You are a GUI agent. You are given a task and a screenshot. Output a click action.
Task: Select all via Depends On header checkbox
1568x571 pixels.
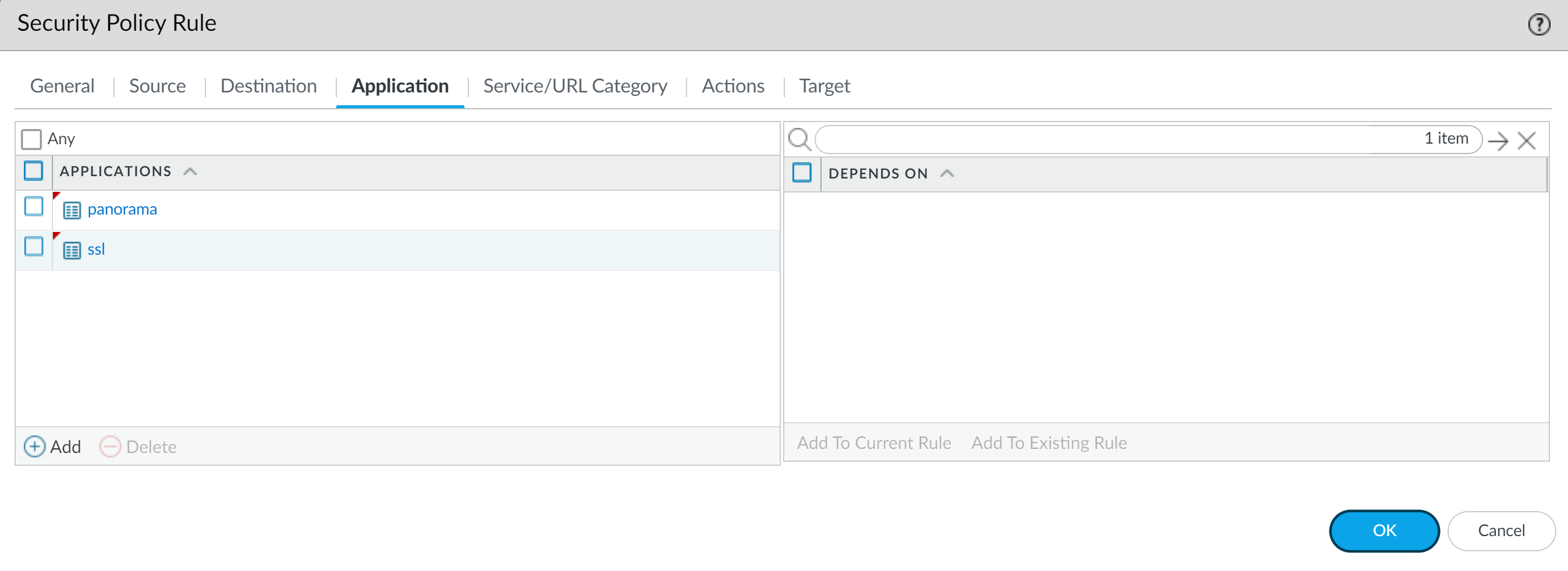(802, 173)
